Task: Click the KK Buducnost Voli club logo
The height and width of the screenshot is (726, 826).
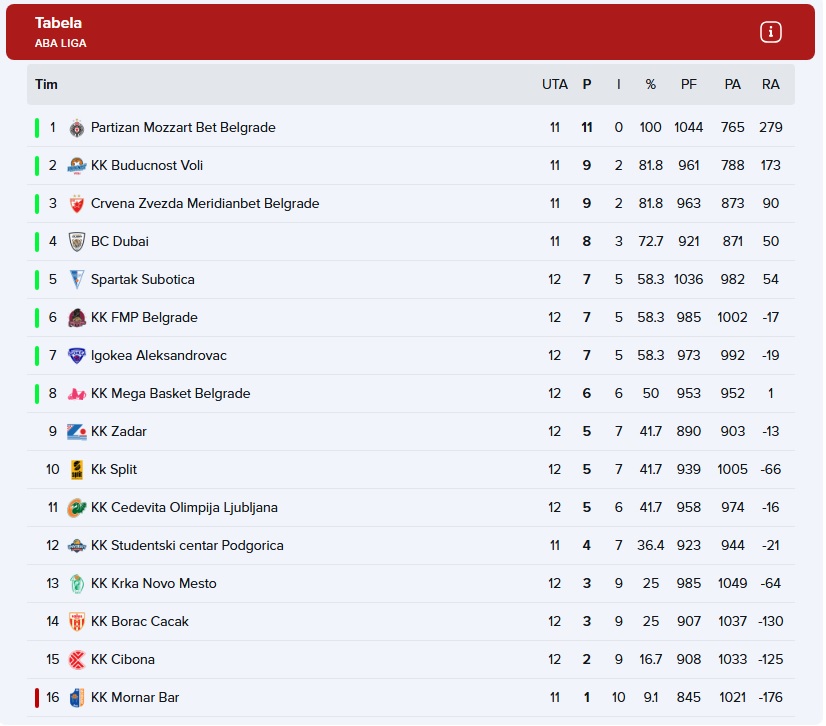Action: point(77,166)
